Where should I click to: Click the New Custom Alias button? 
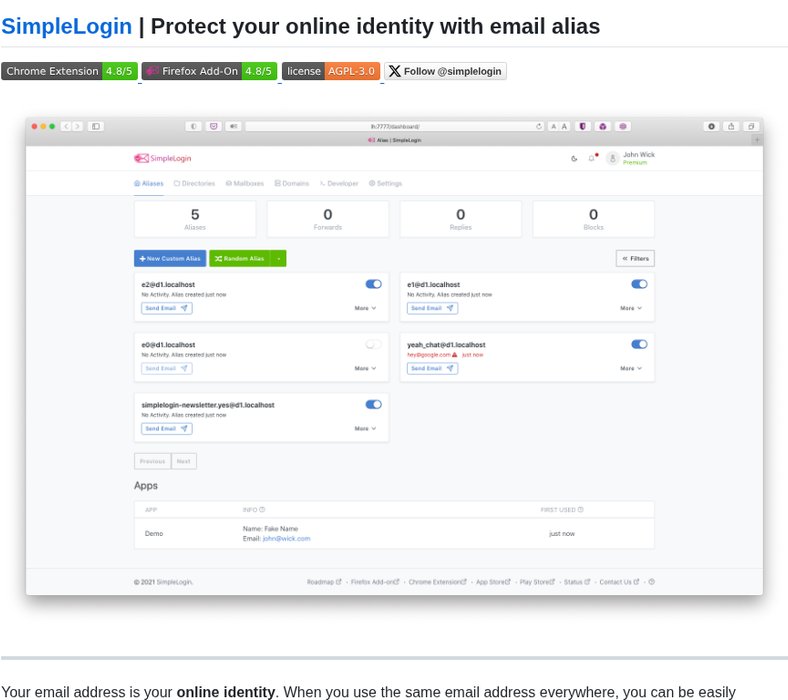(170, 259)
